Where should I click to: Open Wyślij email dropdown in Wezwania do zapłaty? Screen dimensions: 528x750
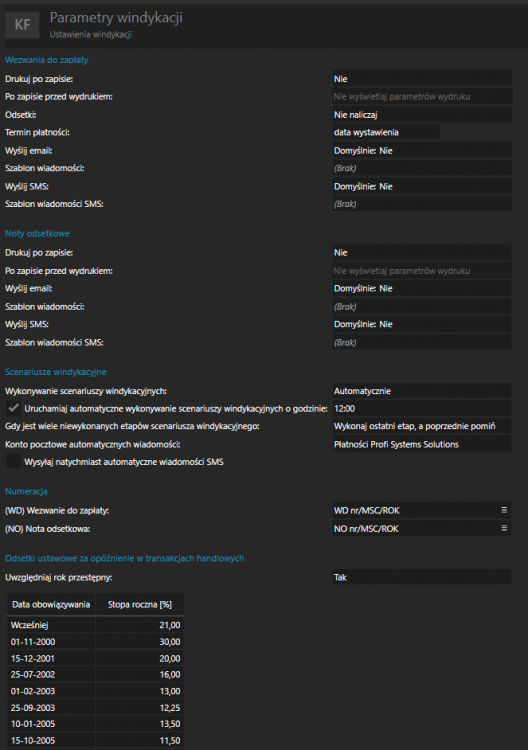[x=422, y=151]
